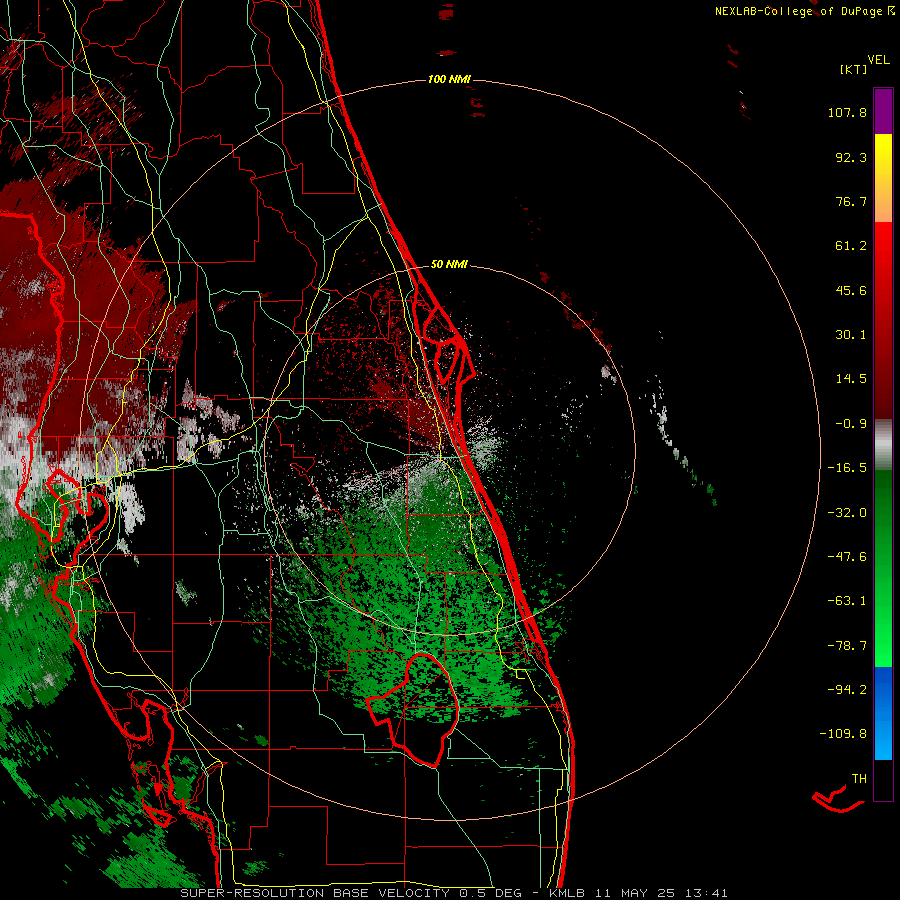900x900 pixels.
Task: Pick the purple segment of the velocity scale
Action: pos(883,111)
